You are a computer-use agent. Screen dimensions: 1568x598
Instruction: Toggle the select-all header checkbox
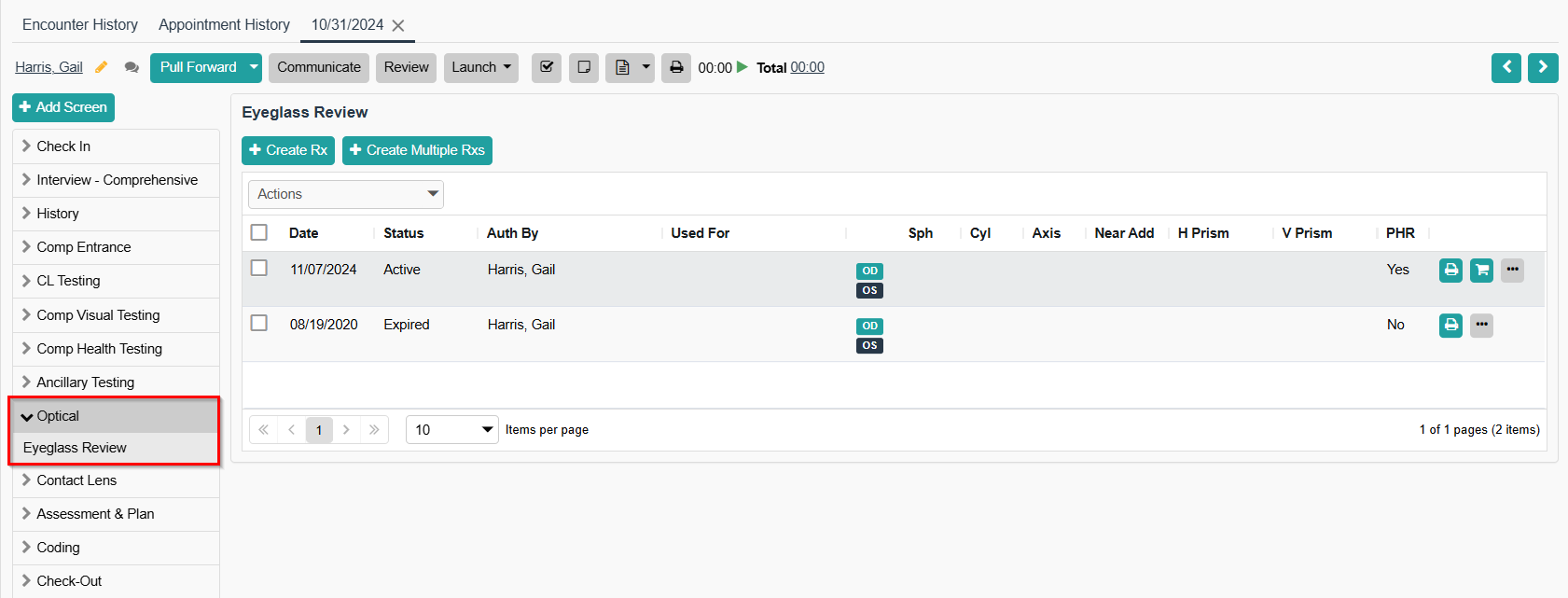click(x=259, y=232)
